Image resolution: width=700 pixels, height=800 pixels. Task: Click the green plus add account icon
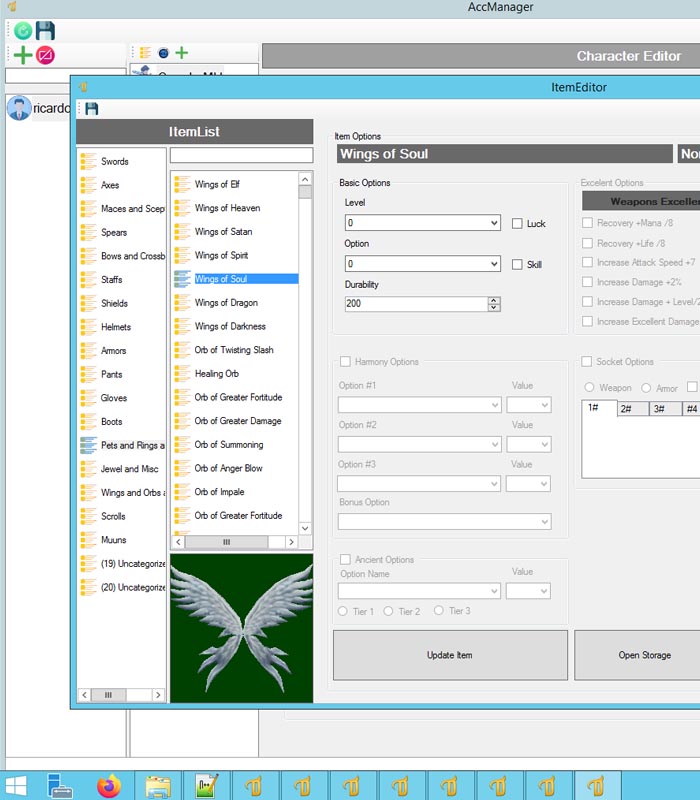tap(22, 55)
